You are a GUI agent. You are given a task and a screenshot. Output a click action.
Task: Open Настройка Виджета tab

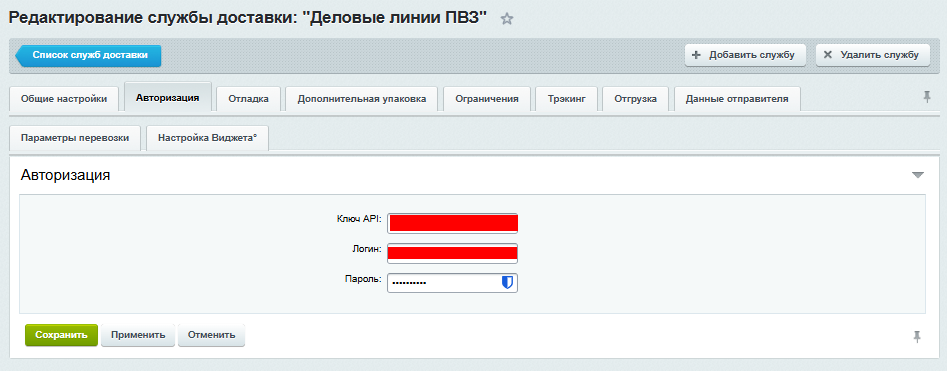tap(207, 138)
